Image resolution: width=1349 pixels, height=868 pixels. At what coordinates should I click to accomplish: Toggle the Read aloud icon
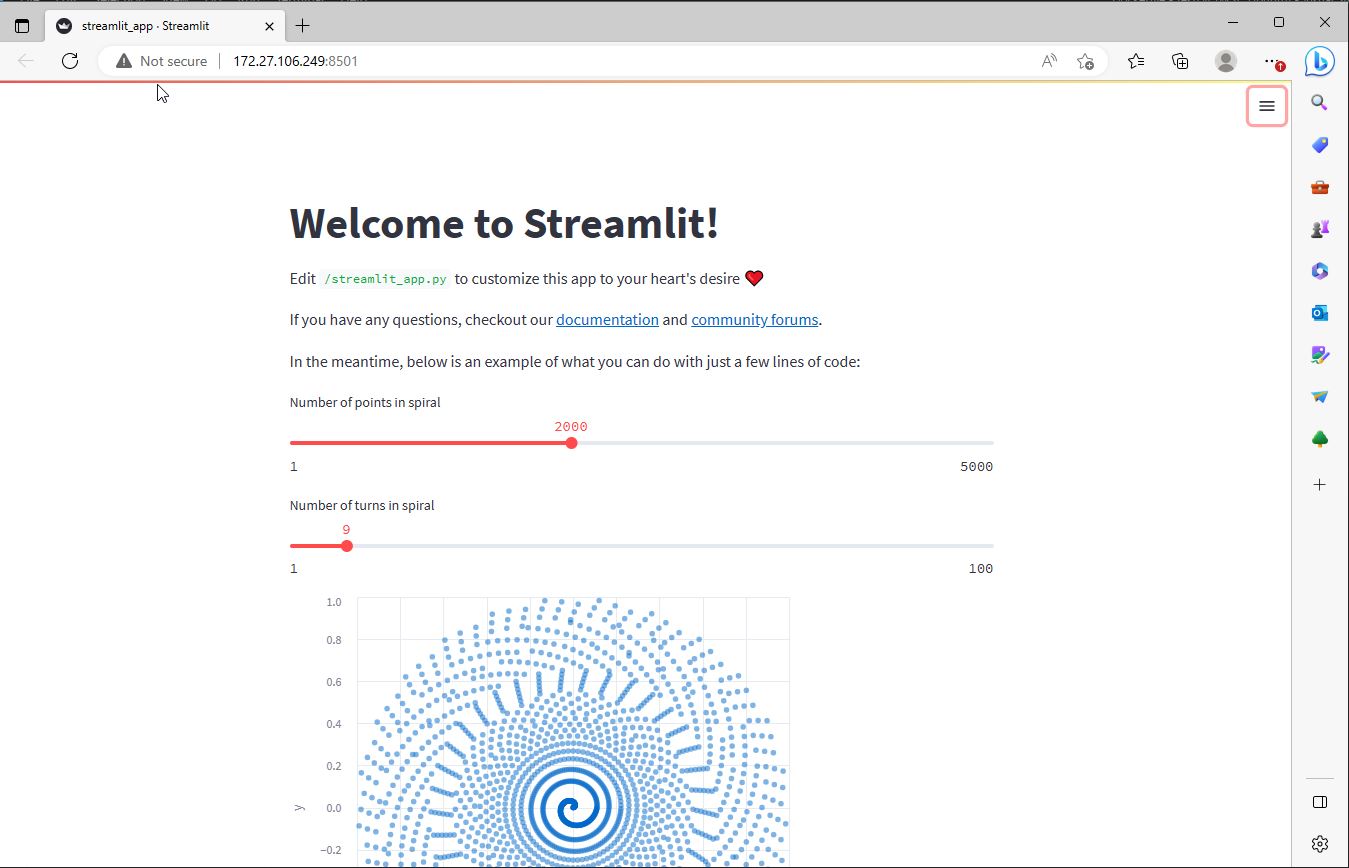pos(1049,61)
